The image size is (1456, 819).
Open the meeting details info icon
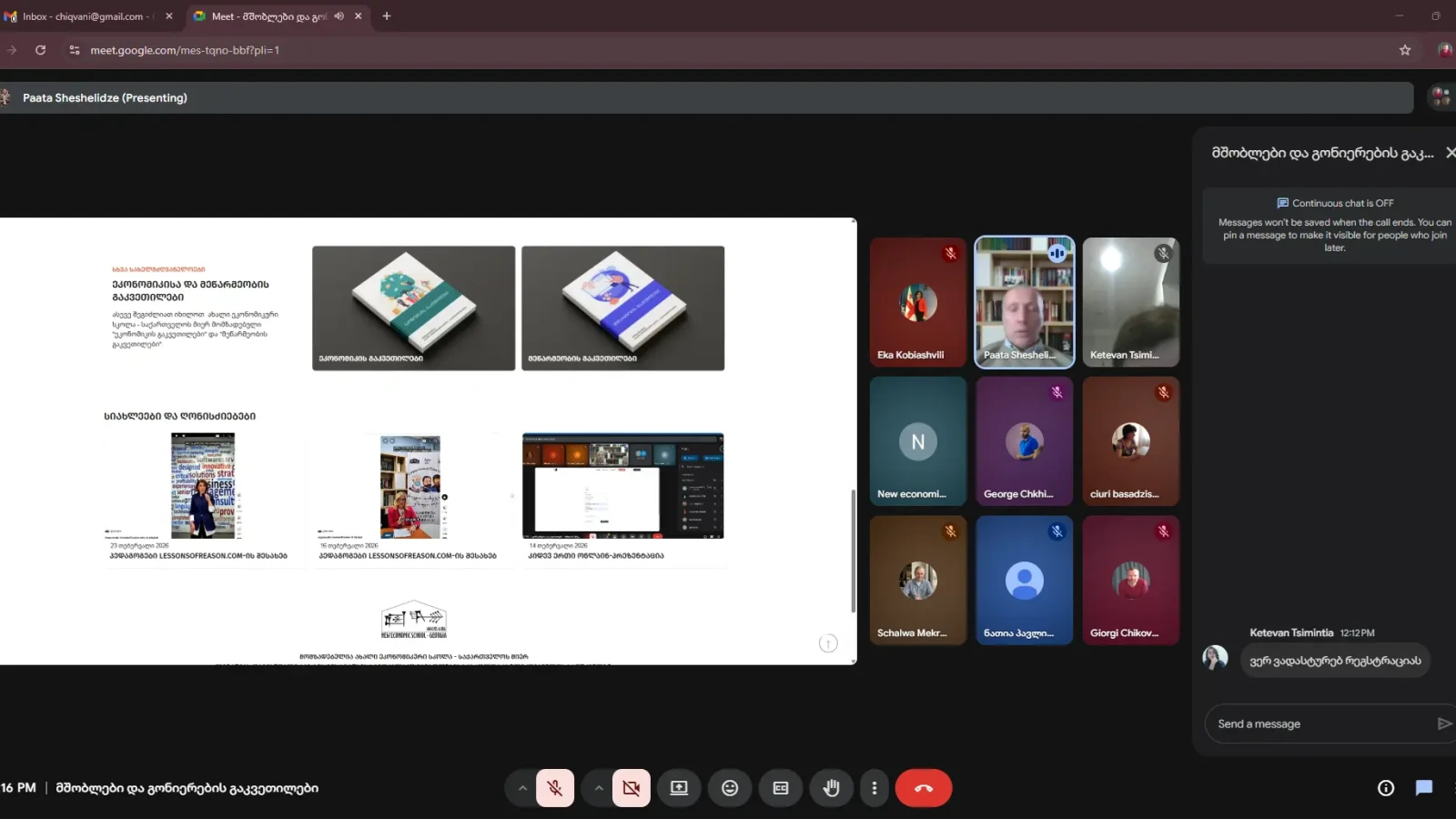[1386, 788]
